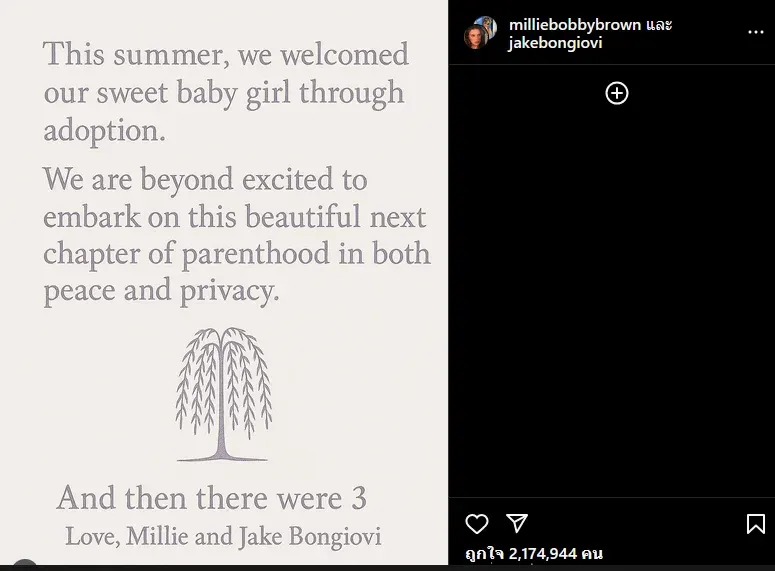Viewport: 775px width, 571px height.
Task: Click the willow tree illustration in the post
Action: pos(223,393)
